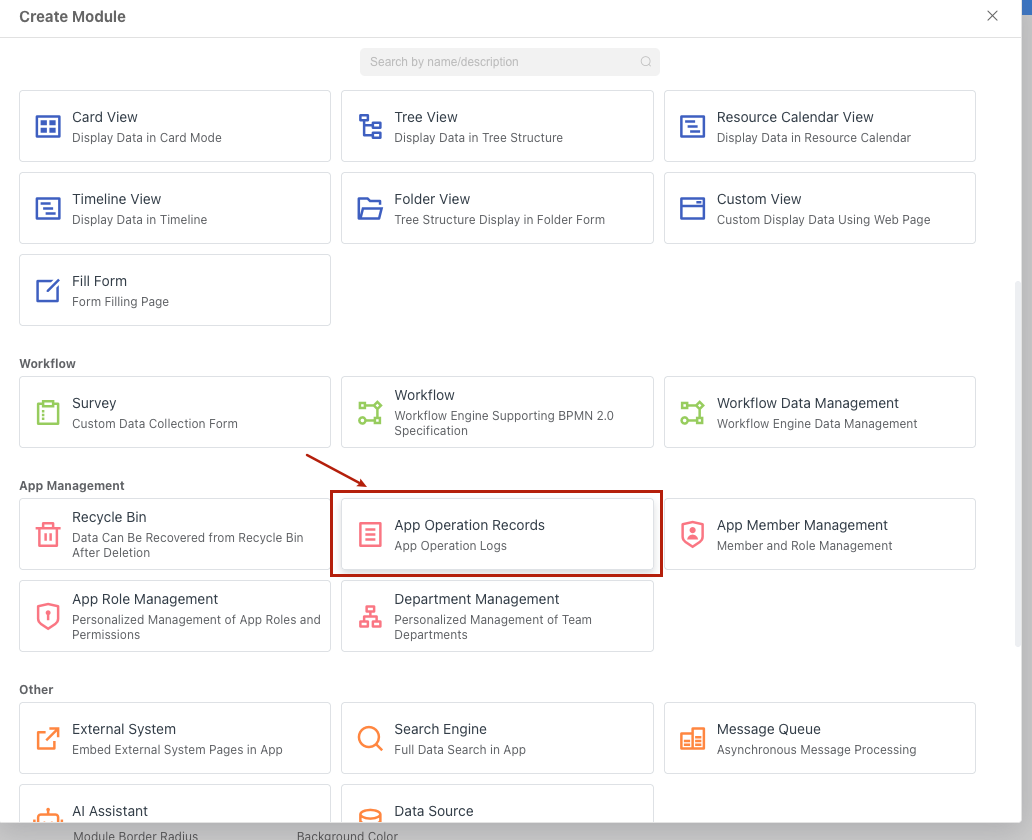Click the magnifier icon in the search box
Viewport: 1032px width, 840px height.
646,62
